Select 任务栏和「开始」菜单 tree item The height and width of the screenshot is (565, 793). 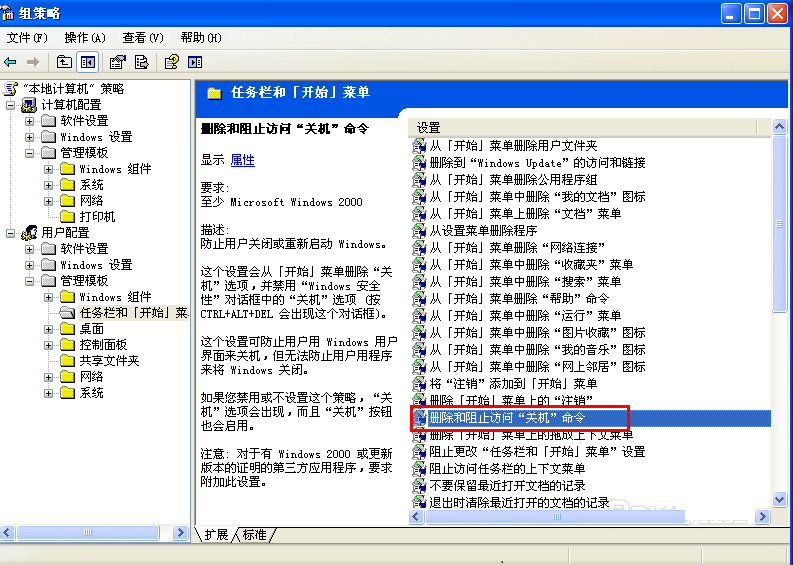pos(134,313)
